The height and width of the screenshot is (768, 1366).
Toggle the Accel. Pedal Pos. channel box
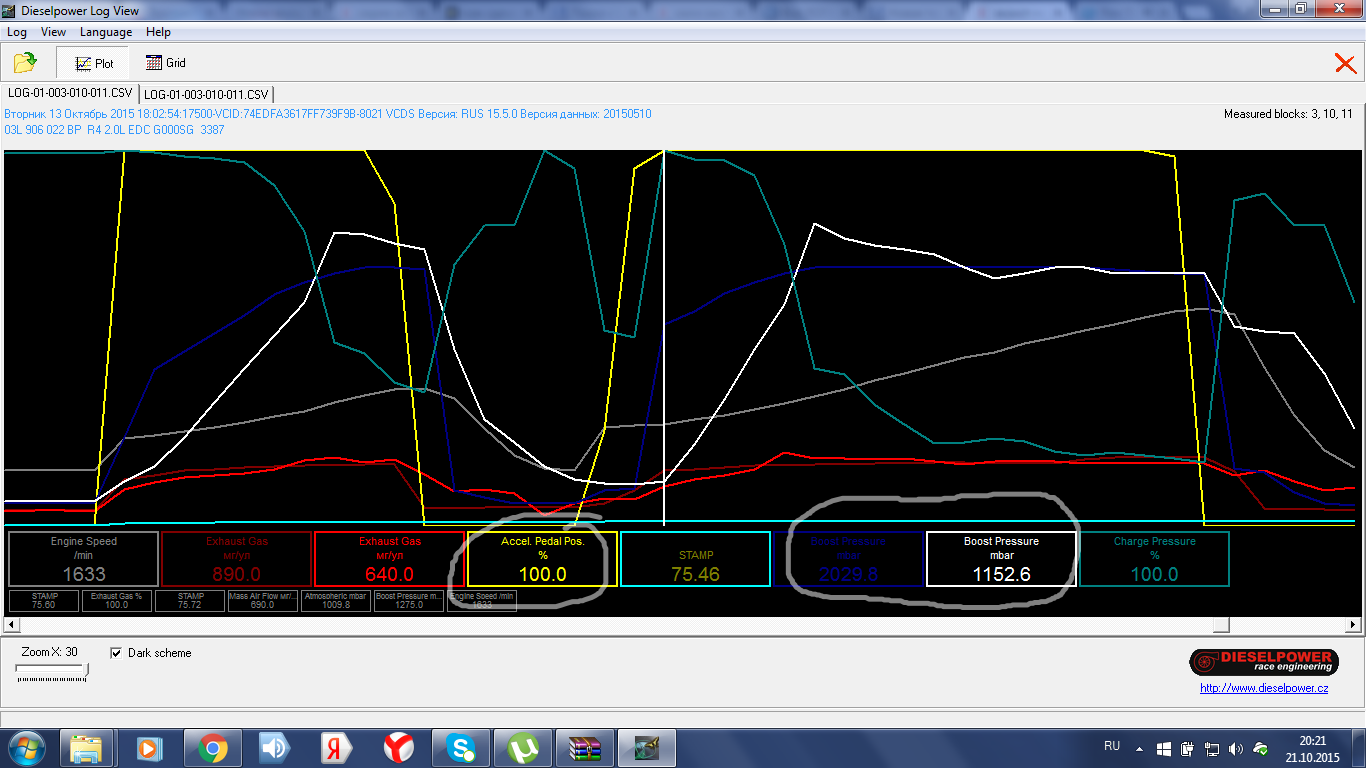click(x=542, y=558)
